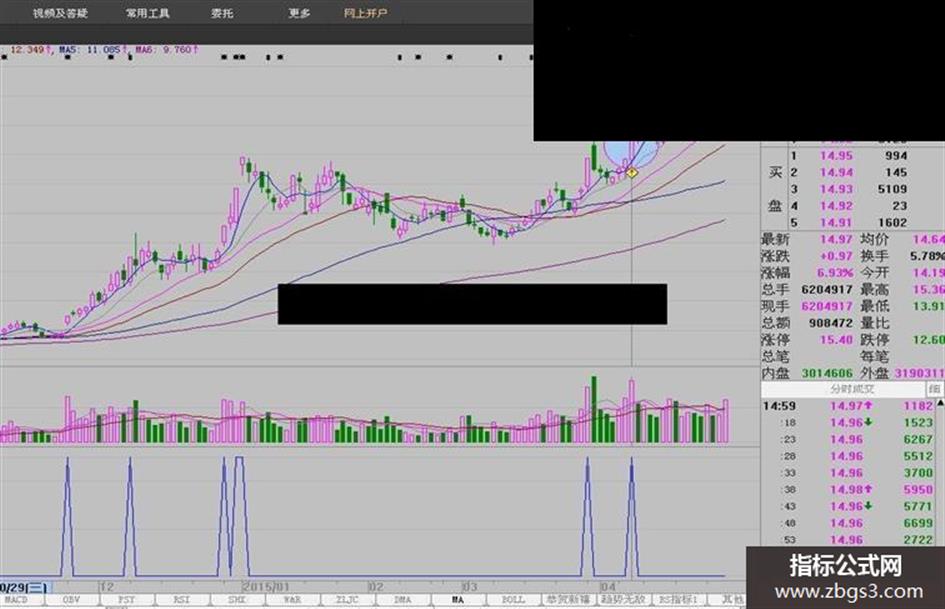Click the month marker 12 on time axis

pyautogui.click(x=107, y=587)
